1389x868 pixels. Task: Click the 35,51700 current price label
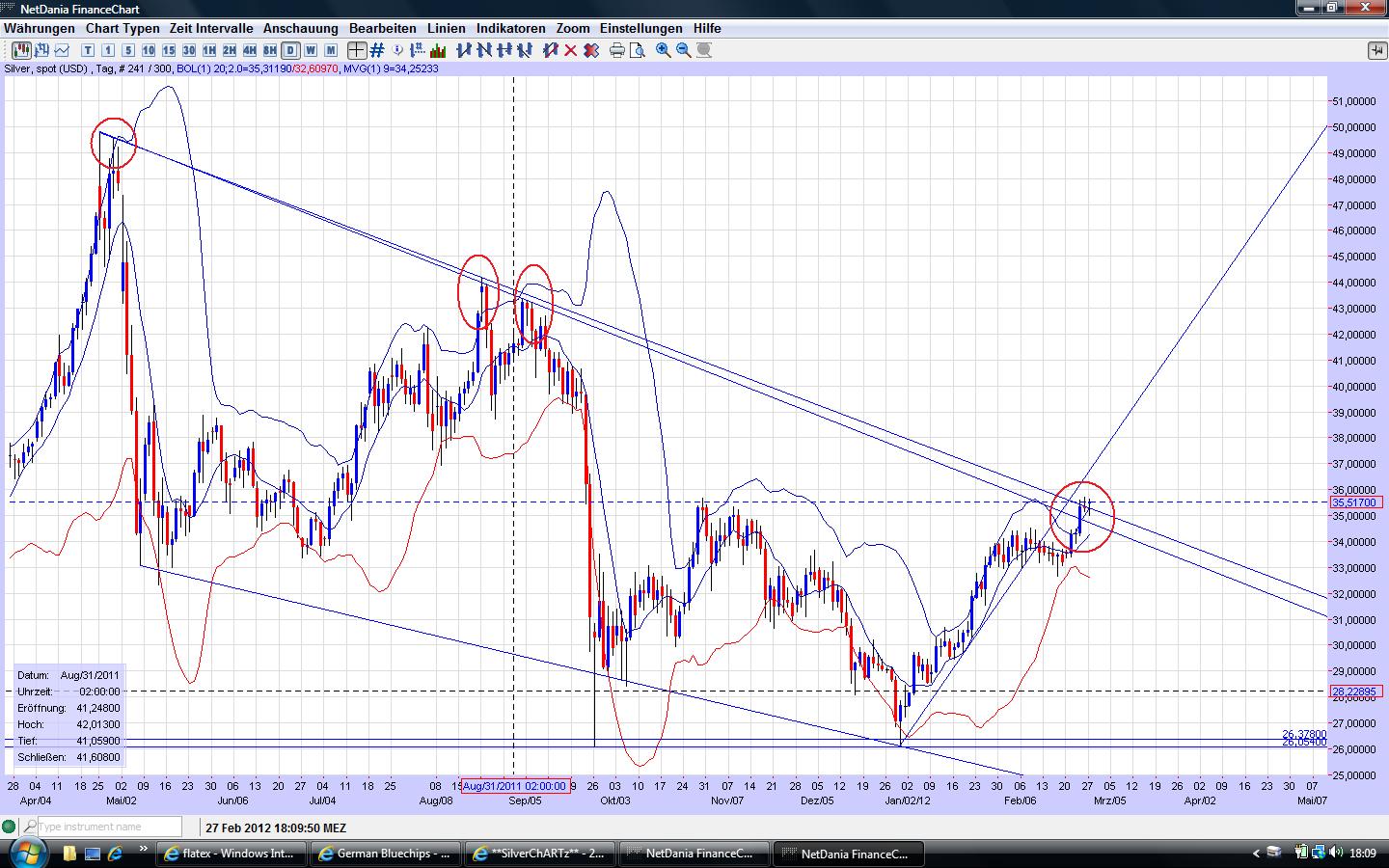(1357, 502)
